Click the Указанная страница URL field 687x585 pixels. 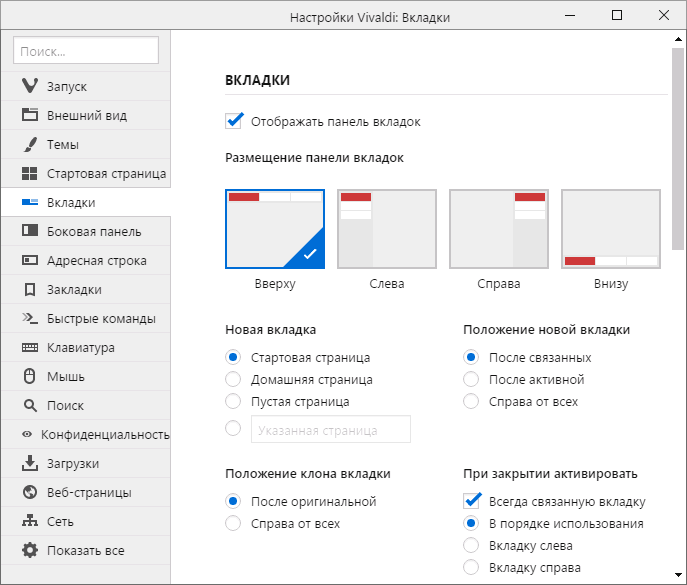(330, 429)
